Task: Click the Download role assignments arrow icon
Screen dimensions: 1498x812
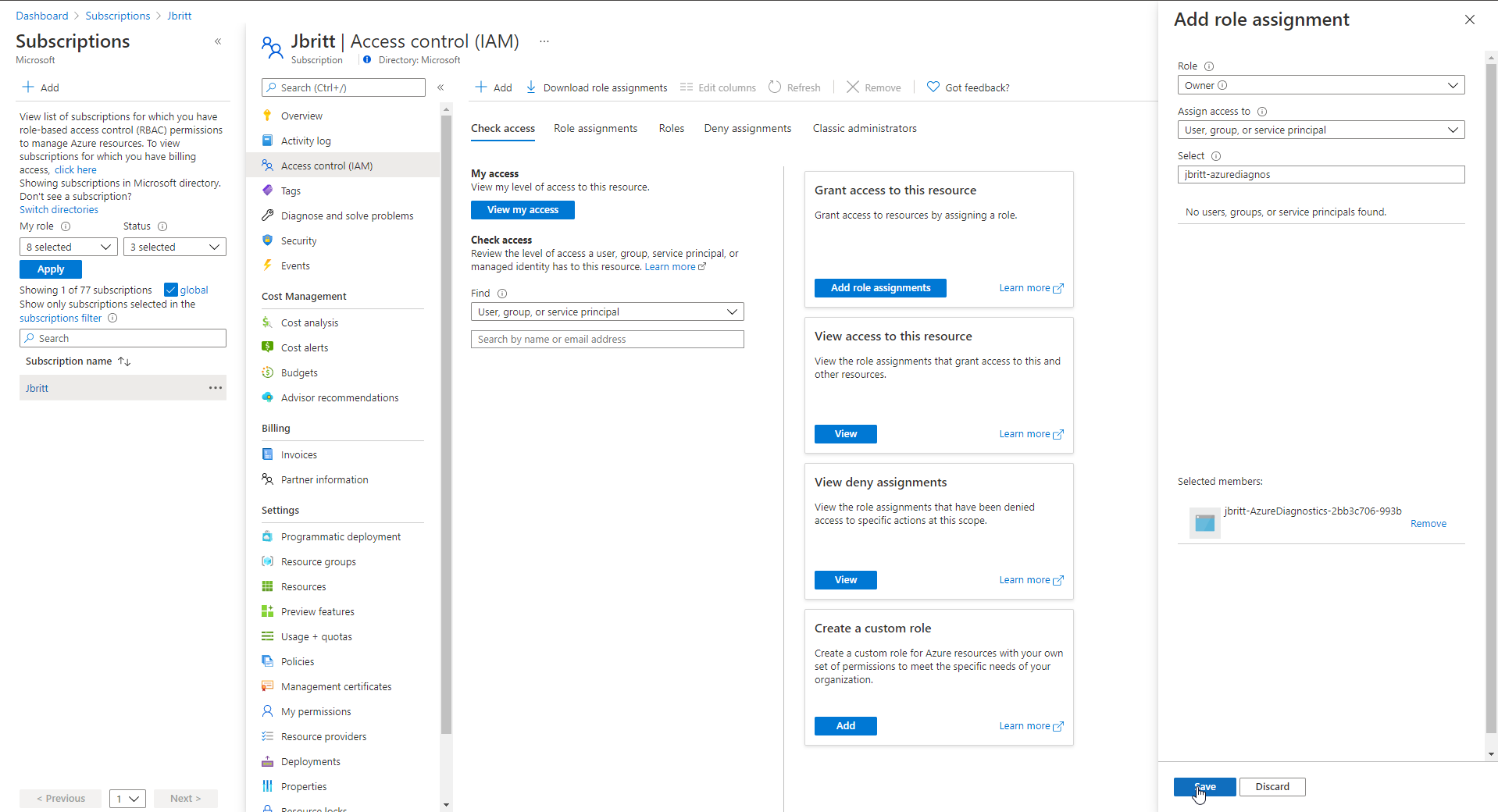Action: [x=531, y=87]
